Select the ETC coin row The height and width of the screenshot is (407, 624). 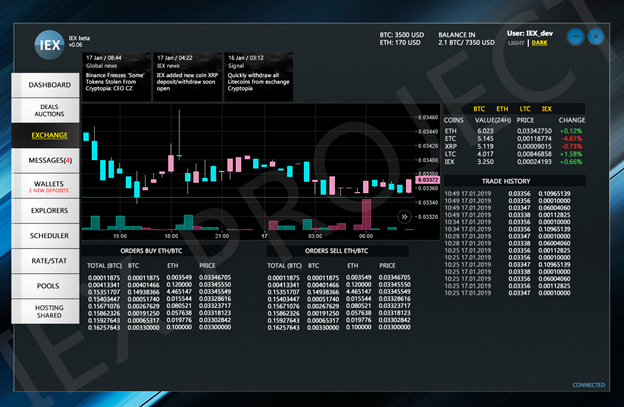click(514, 138)
